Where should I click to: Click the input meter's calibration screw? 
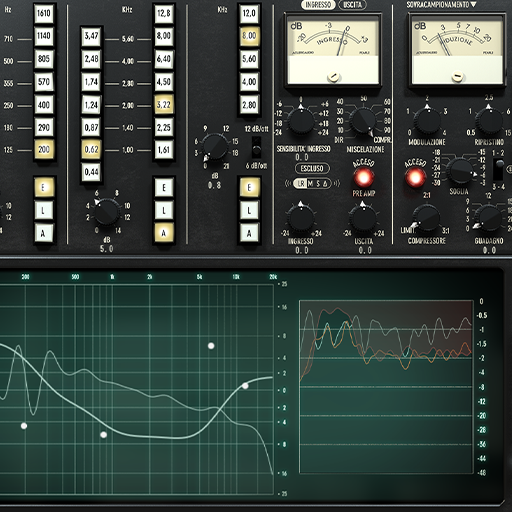click(333, 76)
